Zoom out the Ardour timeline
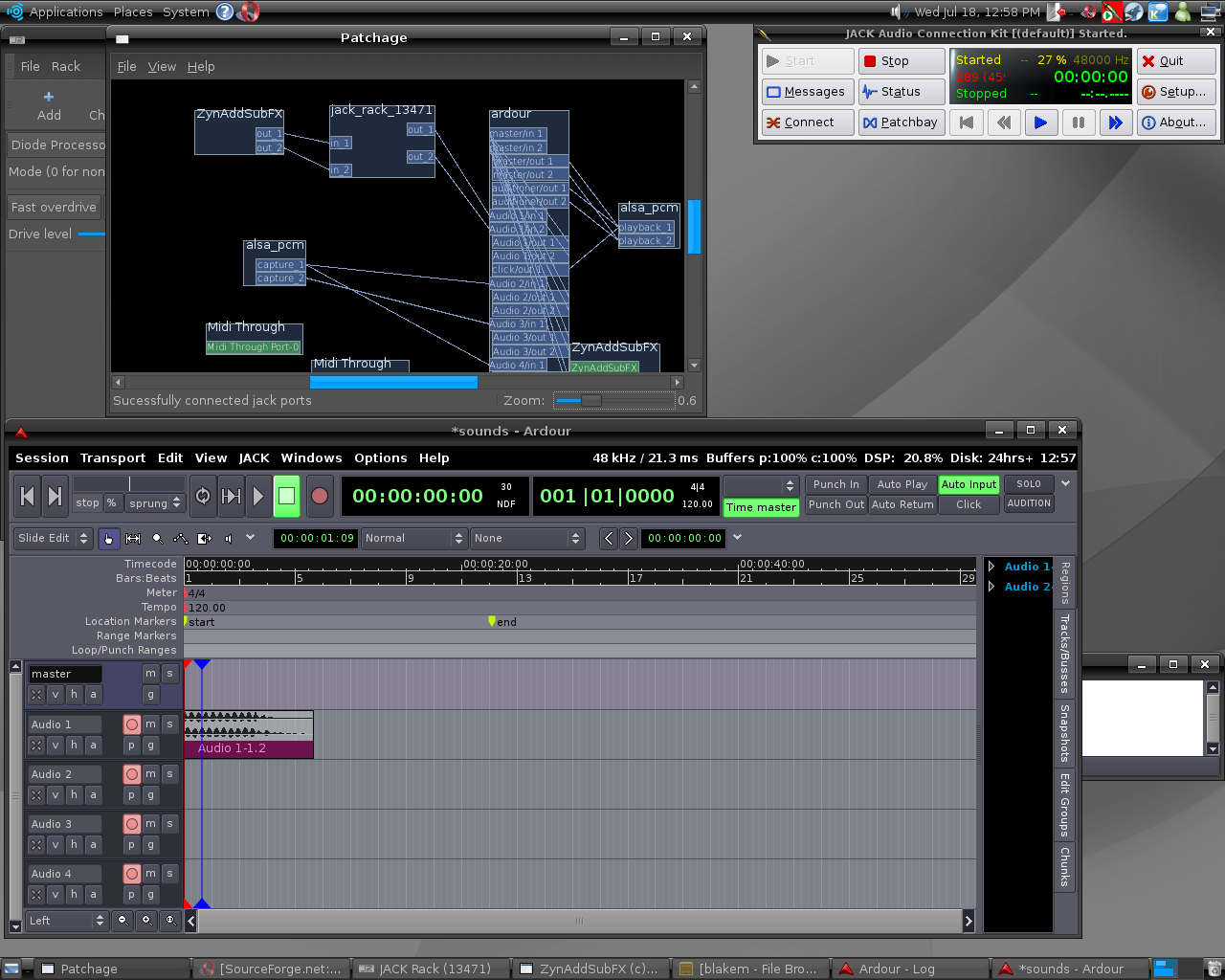 click(x=122, y=921)
